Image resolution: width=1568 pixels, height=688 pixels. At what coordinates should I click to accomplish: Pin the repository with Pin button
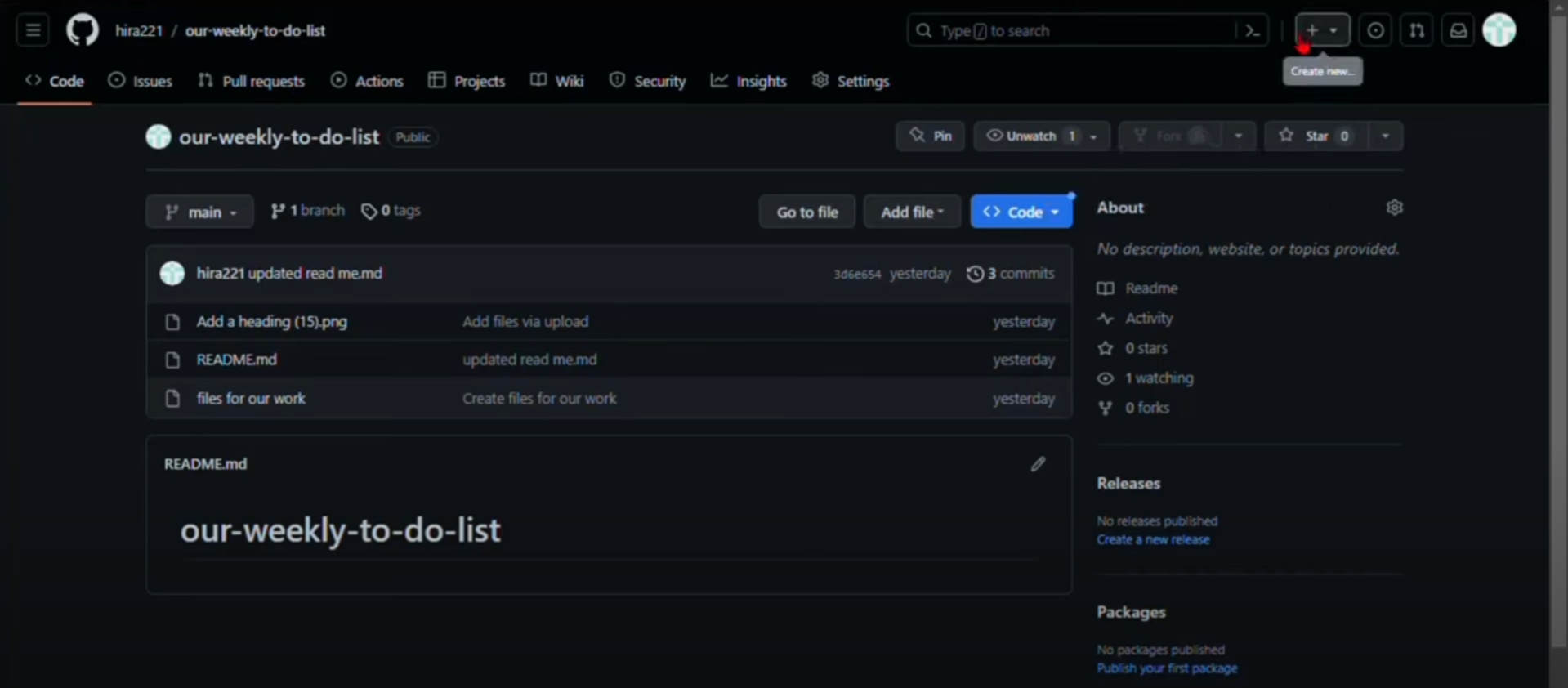tap(930, 136)
